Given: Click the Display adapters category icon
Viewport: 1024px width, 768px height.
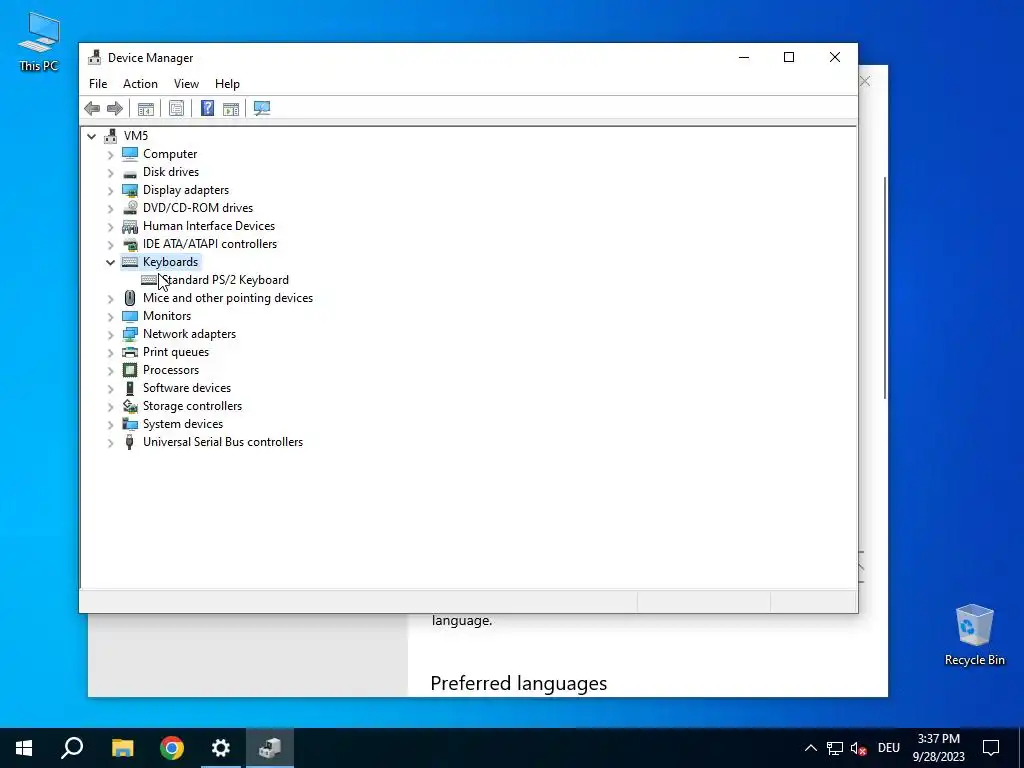Looking at the screenshot, I should point(130,190).
